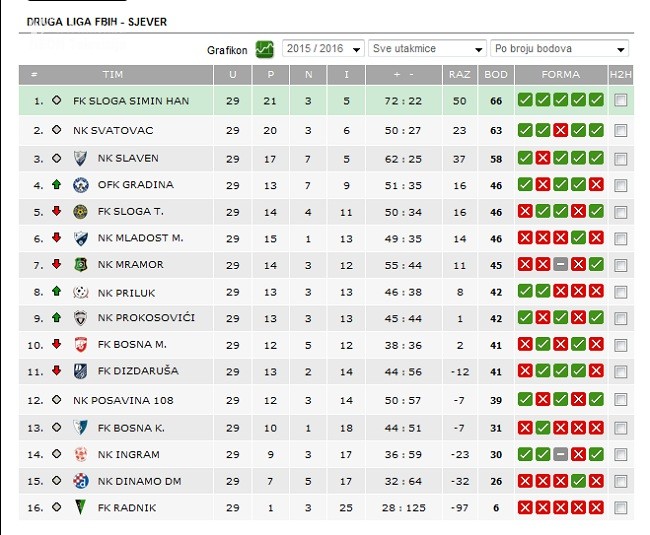The height and width of the screenshot is (535, 650).
Task: Click the TIM column header
Action: (113, 75)
